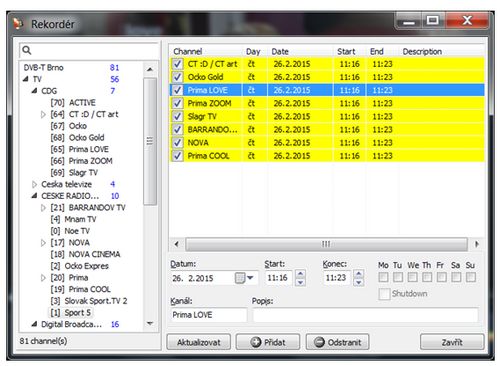Click the Kanál field showing Prima LOVE
This screenshot has width=500, height=366.
click(x=209, y=315)
